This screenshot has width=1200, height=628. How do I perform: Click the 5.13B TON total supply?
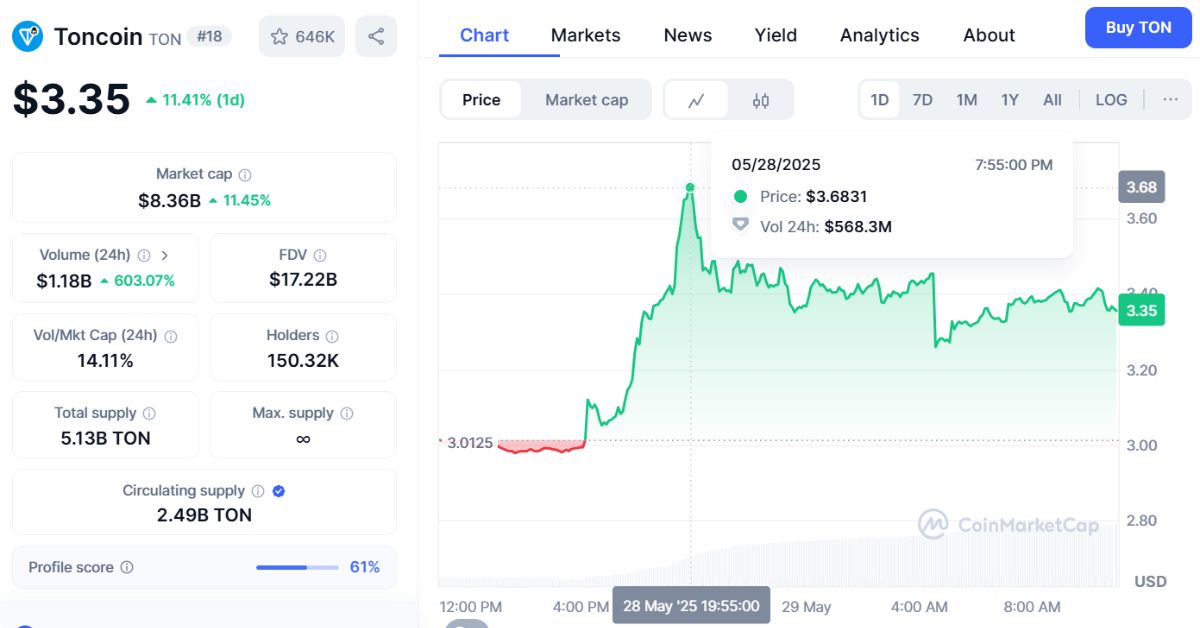(x=105, y=438)
